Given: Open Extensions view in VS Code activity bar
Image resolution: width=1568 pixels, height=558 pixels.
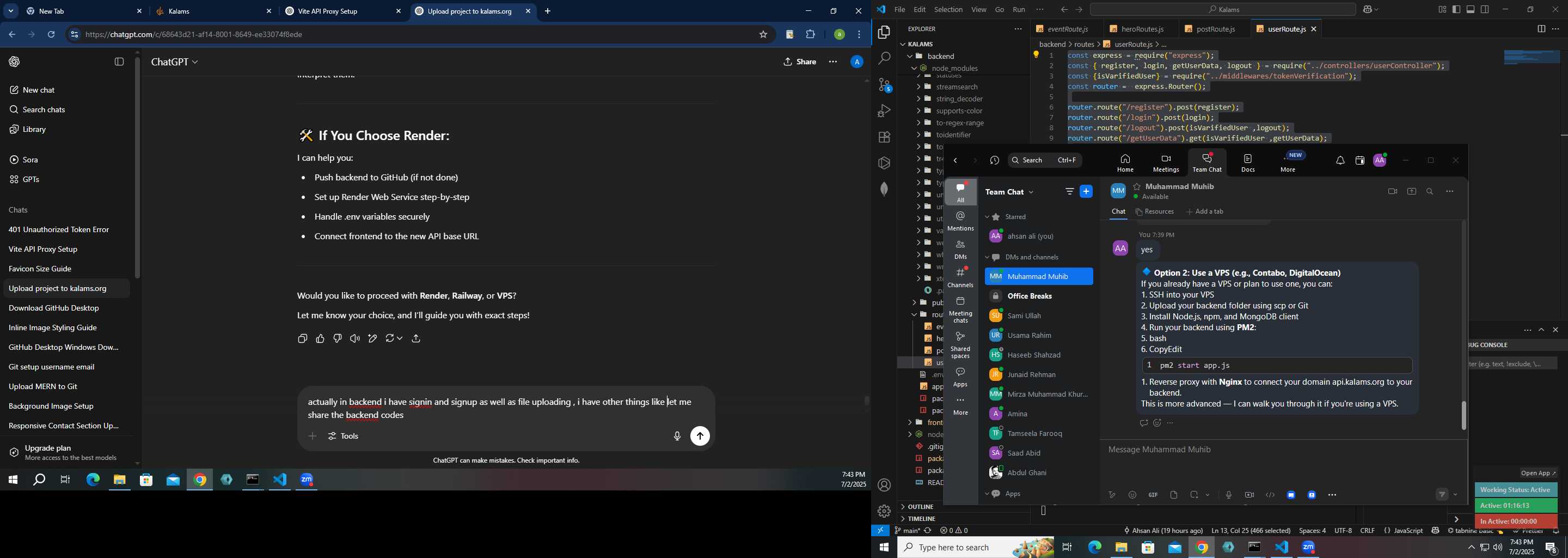Looking at the screenshot, I should tap(884, 137).
